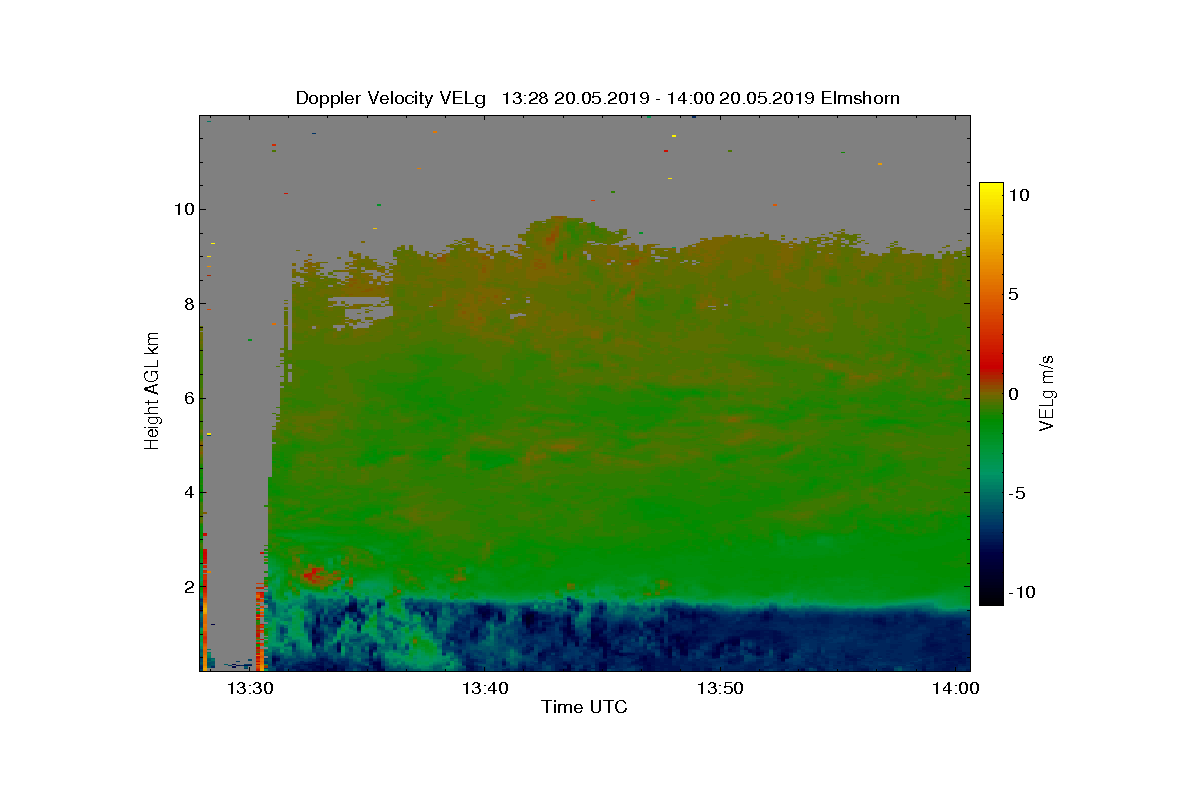Select the 13:50 time tick label

coord(718,688)
